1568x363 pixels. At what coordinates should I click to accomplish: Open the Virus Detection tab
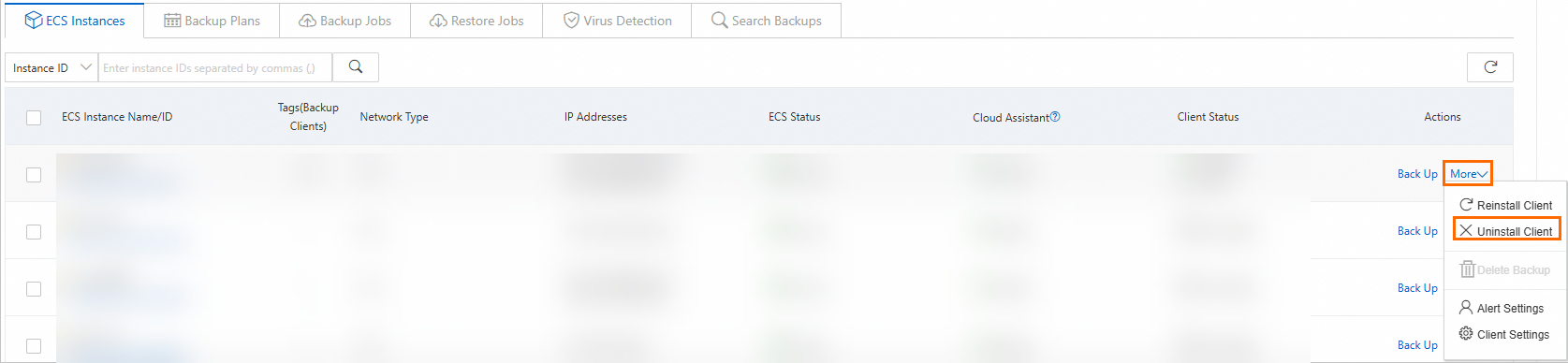[617, 21]
